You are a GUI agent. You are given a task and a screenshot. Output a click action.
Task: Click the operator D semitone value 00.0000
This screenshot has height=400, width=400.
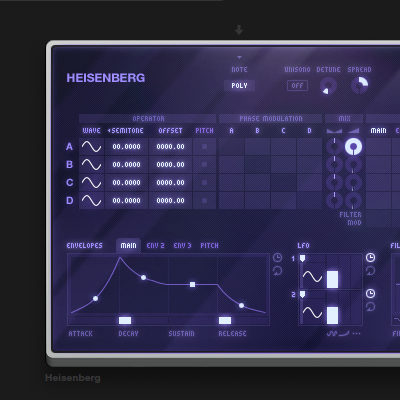click(x=126, y=201)
